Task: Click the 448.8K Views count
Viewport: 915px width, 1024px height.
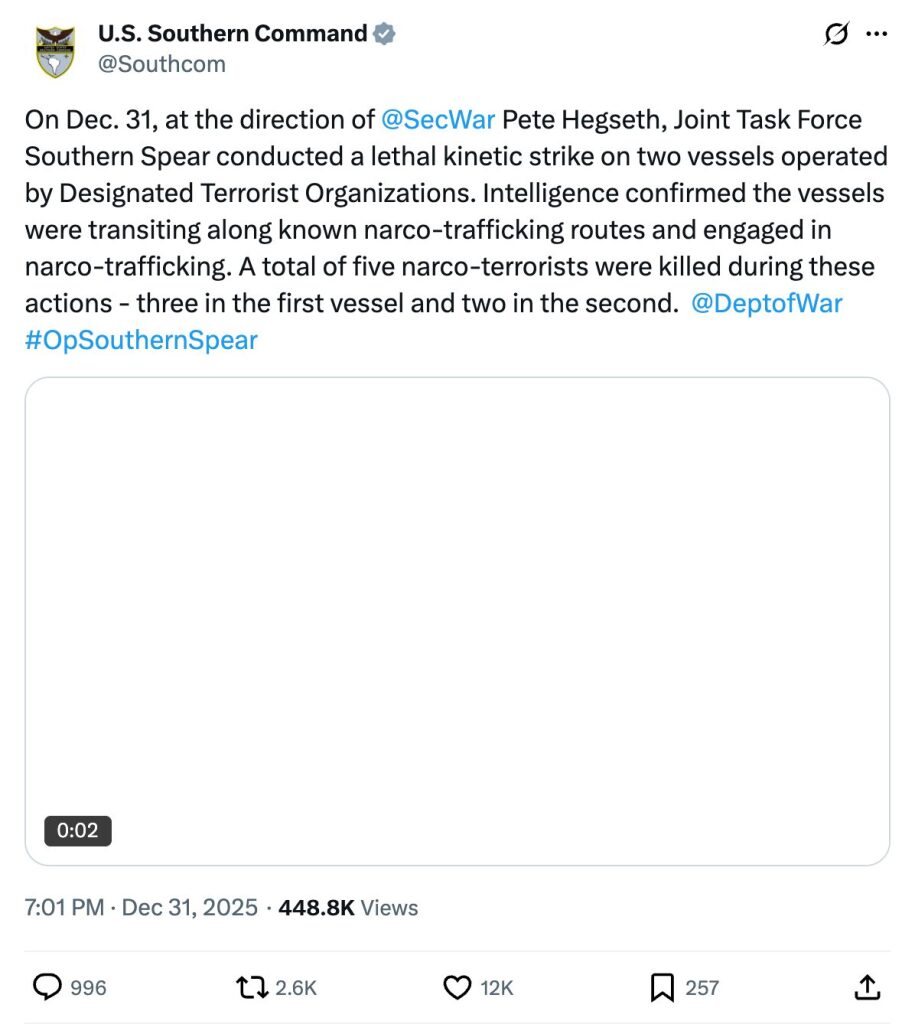Action: pyautogui.click(x=348, y=907)
